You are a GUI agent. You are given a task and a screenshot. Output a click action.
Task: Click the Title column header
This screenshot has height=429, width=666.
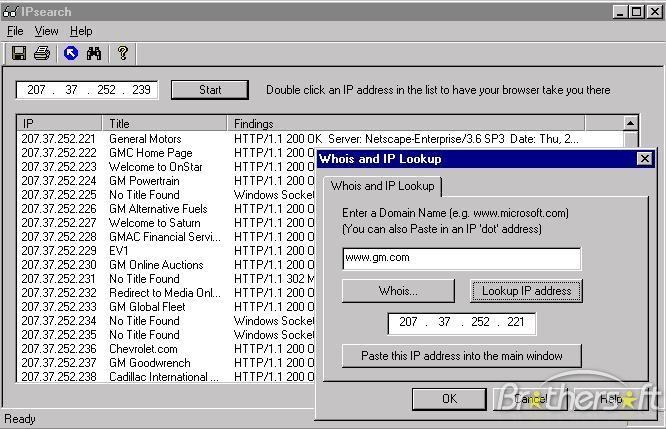coord(164,124)
